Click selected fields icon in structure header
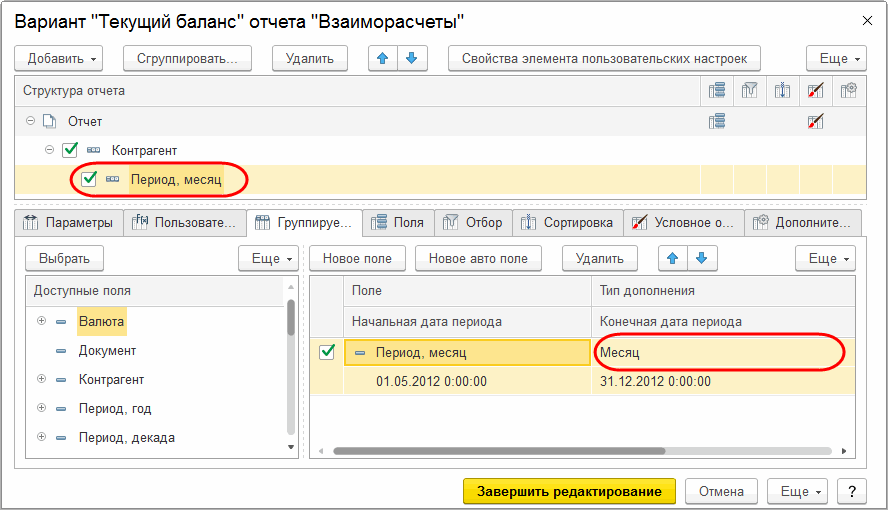 click(x=717, y=91)
